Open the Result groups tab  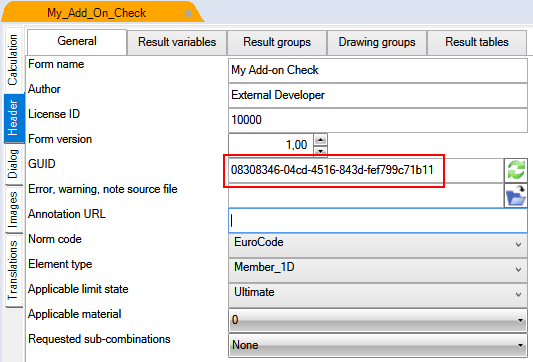pyautogui.click(x=277, y=42)
